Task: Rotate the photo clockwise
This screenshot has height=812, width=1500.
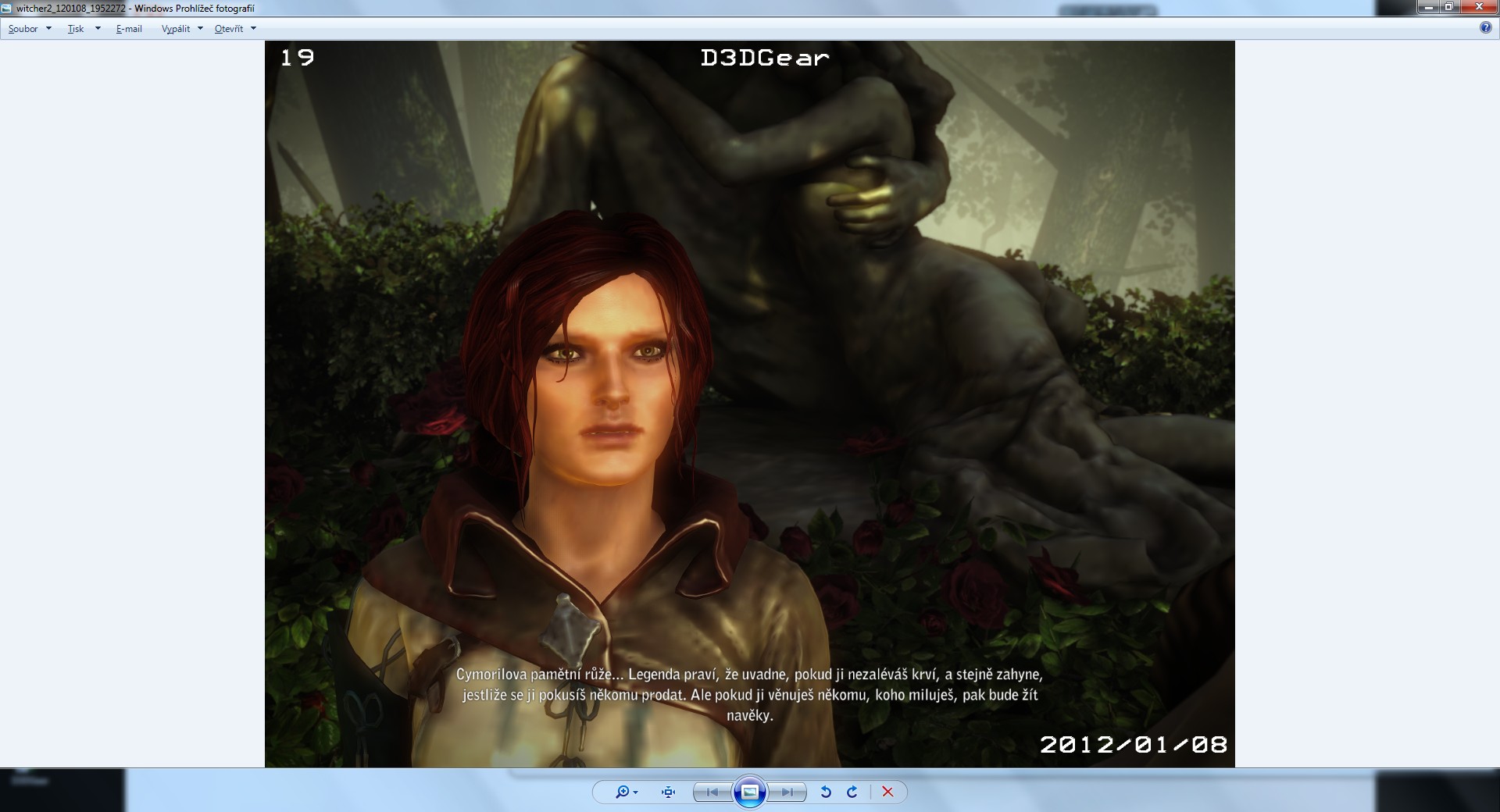Action: [x=852, y=792]
